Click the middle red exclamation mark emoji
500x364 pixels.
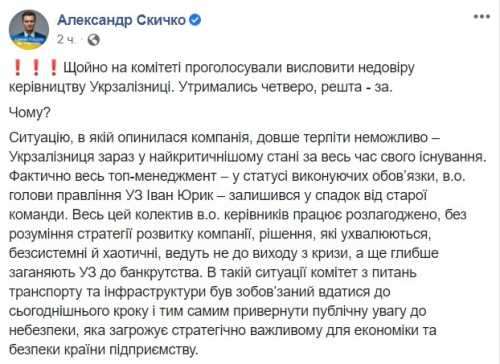pyautogui.click(x=36, y=67)
